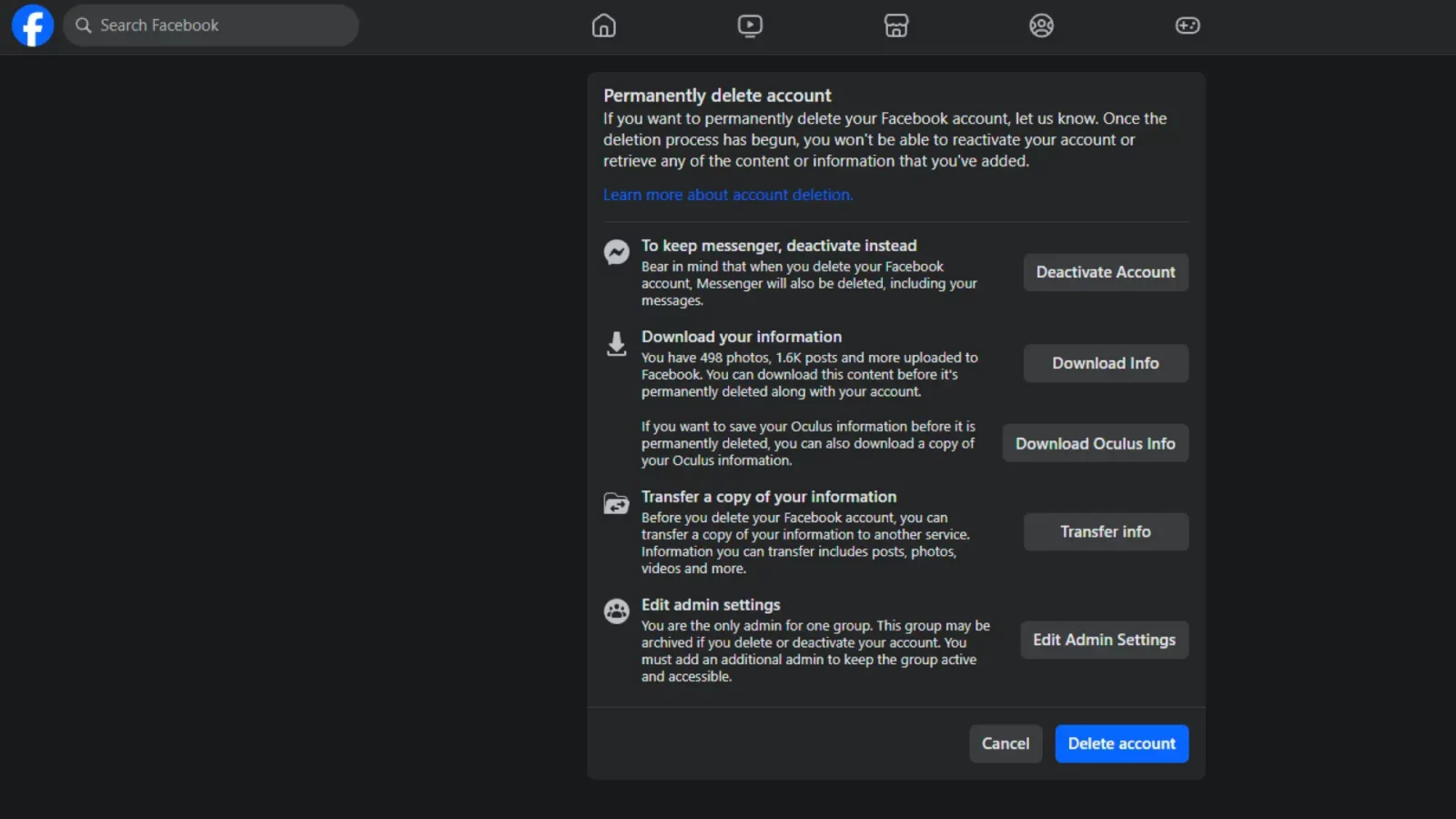
Task: Confirm with the Delete account button
Action: [x=1122, y=743]
